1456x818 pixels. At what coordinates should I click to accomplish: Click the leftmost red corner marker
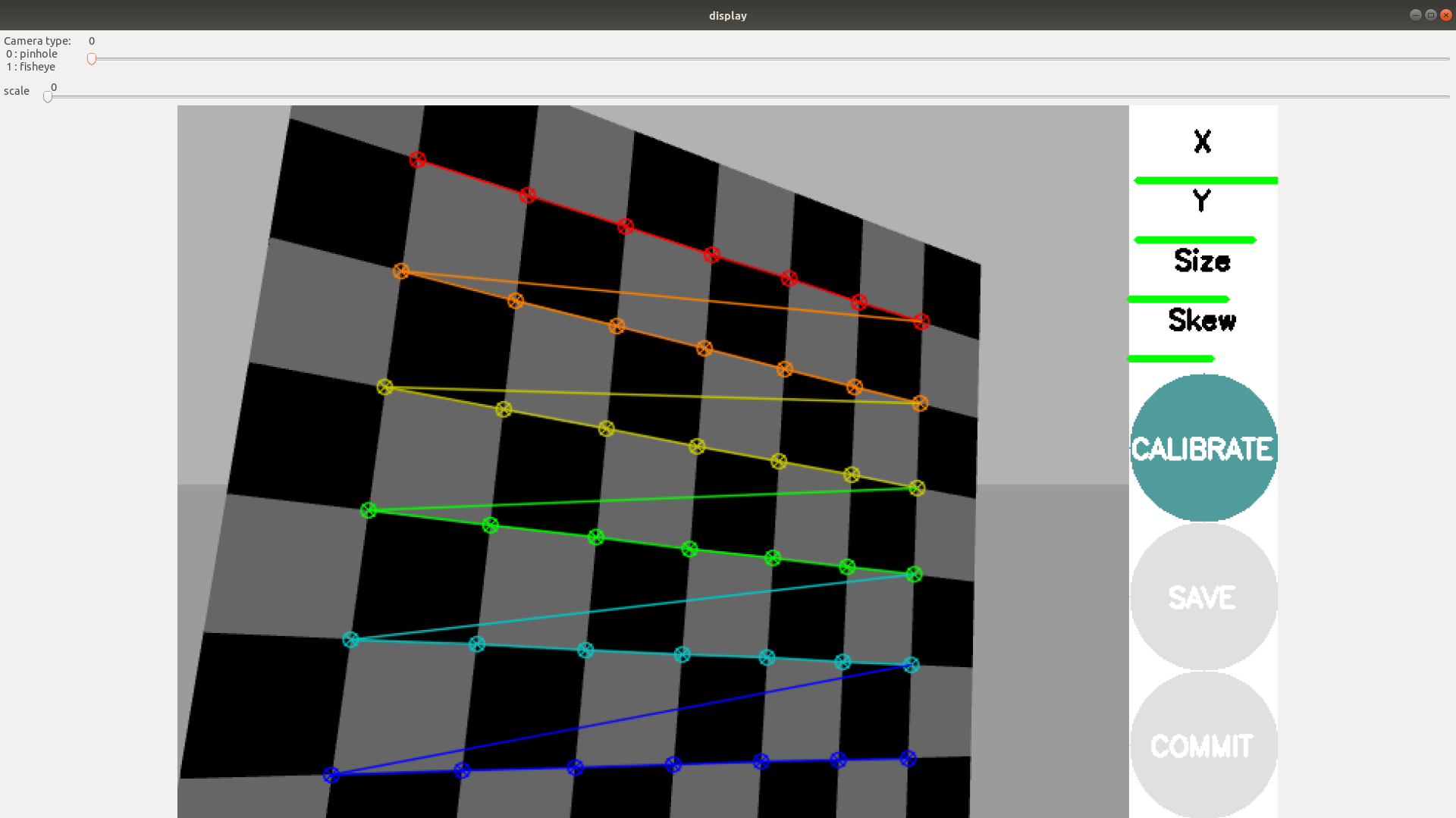pos(417,159)
